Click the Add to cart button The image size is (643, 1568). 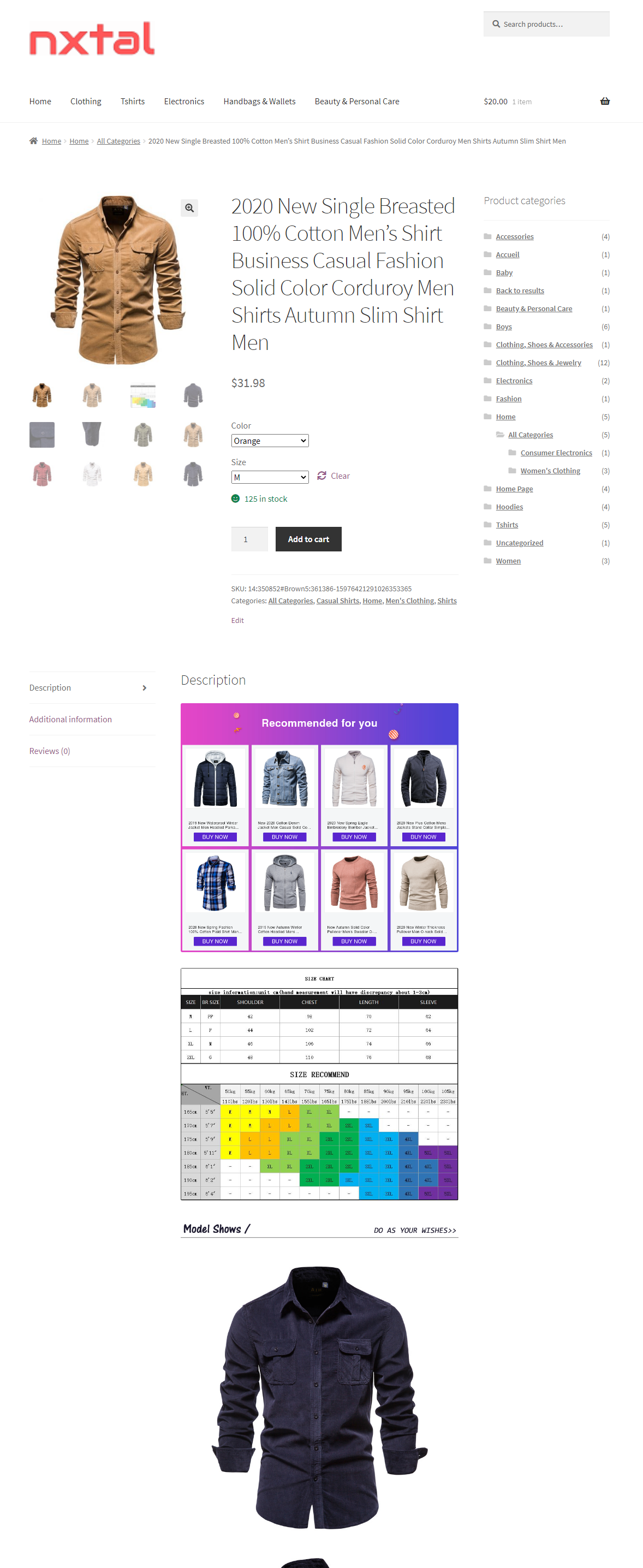pos(308,539)
